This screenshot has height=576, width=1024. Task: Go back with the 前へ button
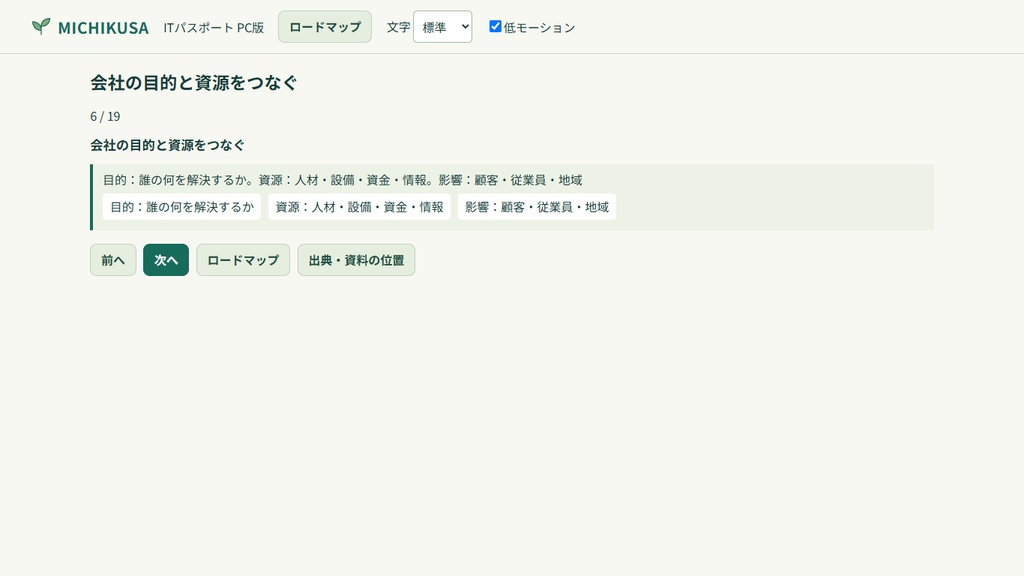click(x=113, y=260)
